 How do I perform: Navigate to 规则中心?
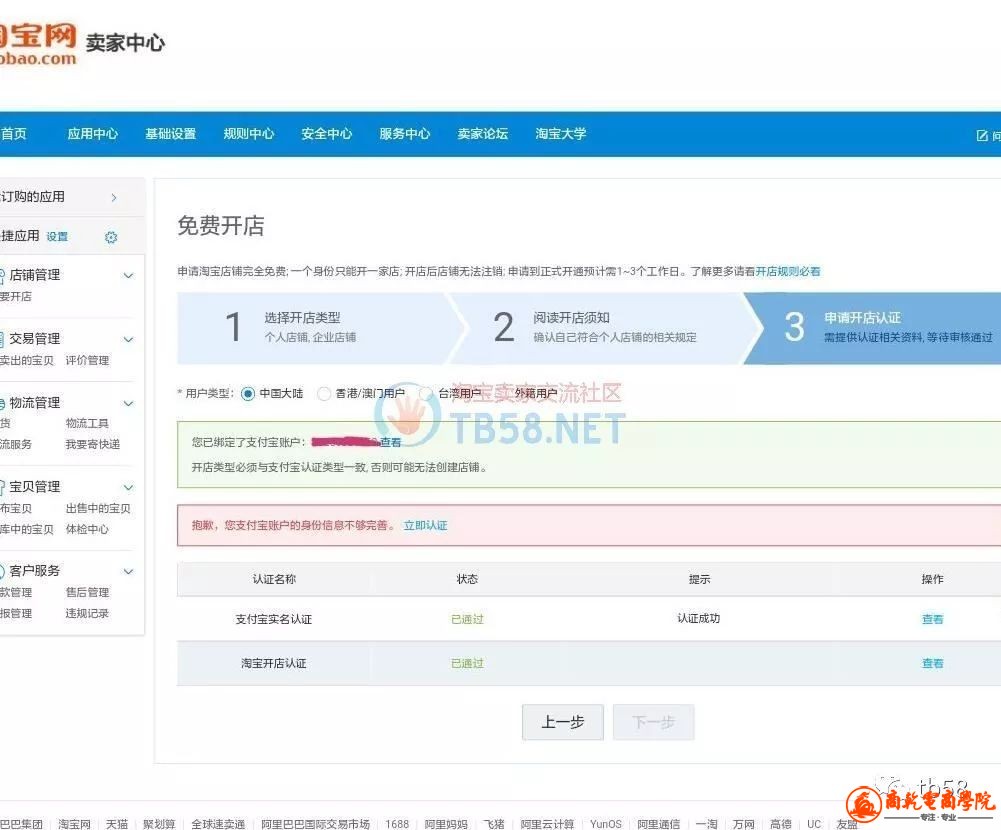coord(248,133)
